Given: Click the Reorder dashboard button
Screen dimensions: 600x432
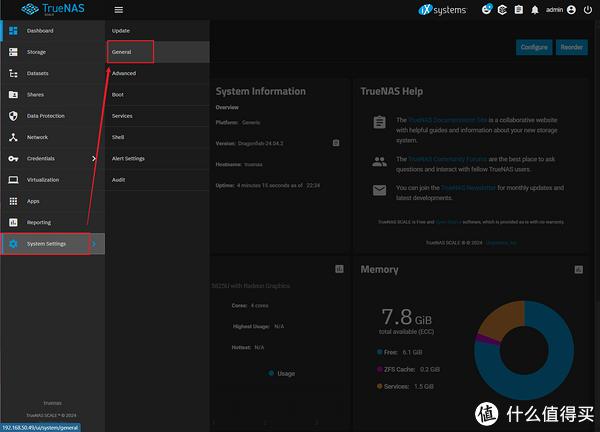Looking at the screenshot, I should (x=572, y=47).
